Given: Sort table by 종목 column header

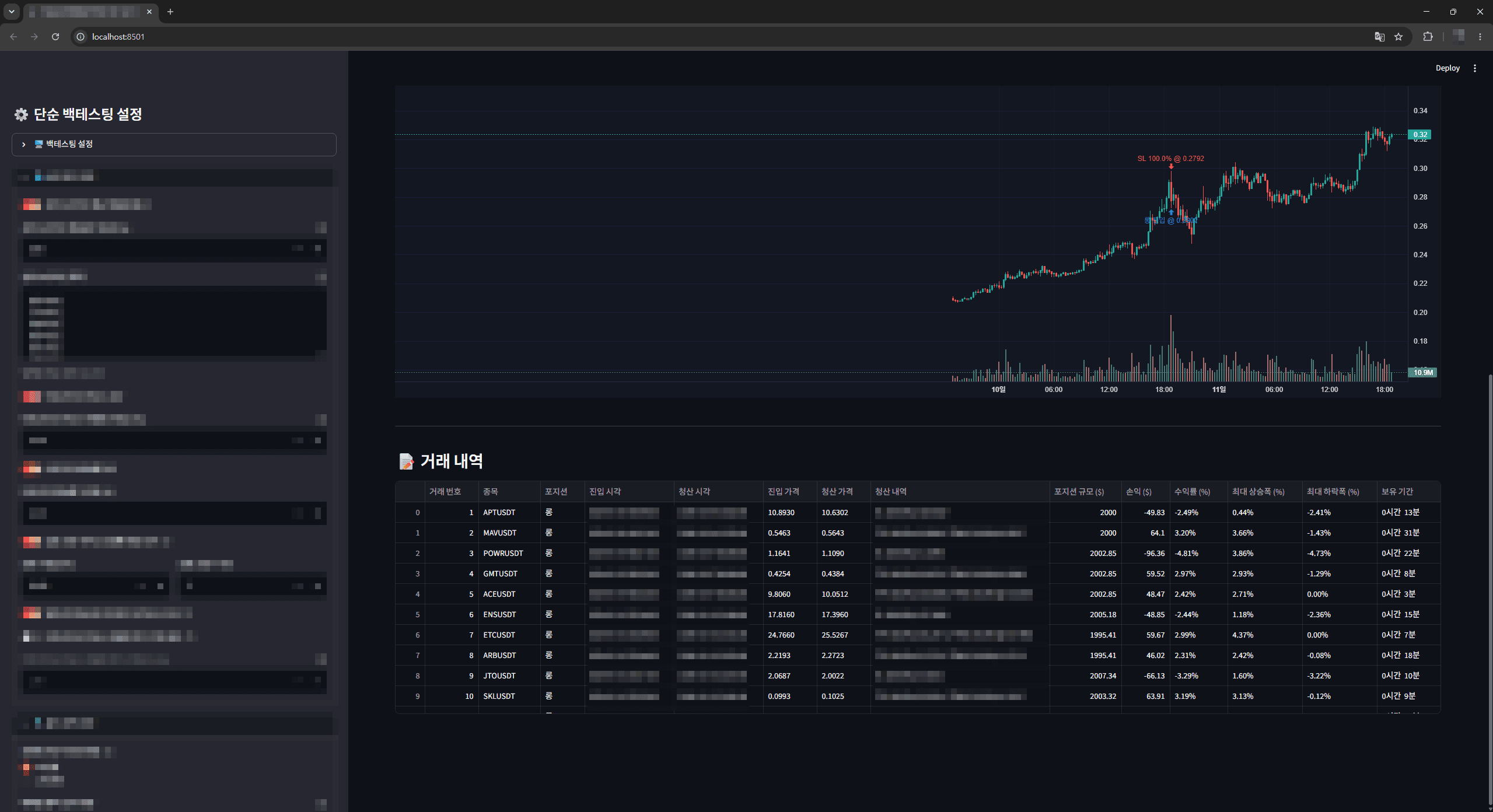Looking at the screenshot, I should [x=509, y=492].
